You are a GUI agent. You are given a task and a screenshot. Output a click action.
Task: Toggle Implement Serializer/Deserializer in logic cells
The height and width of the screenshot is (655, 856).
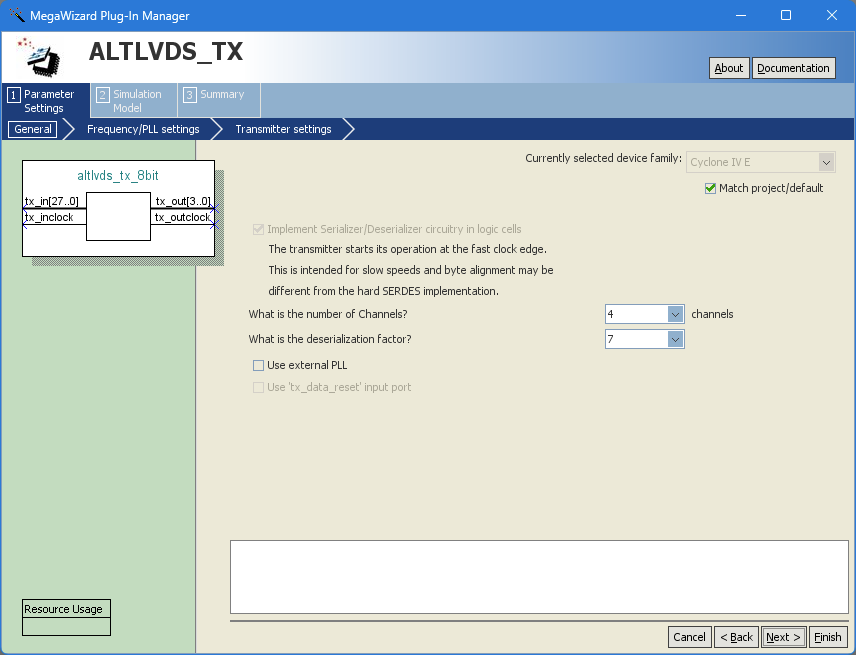[258, 229]
